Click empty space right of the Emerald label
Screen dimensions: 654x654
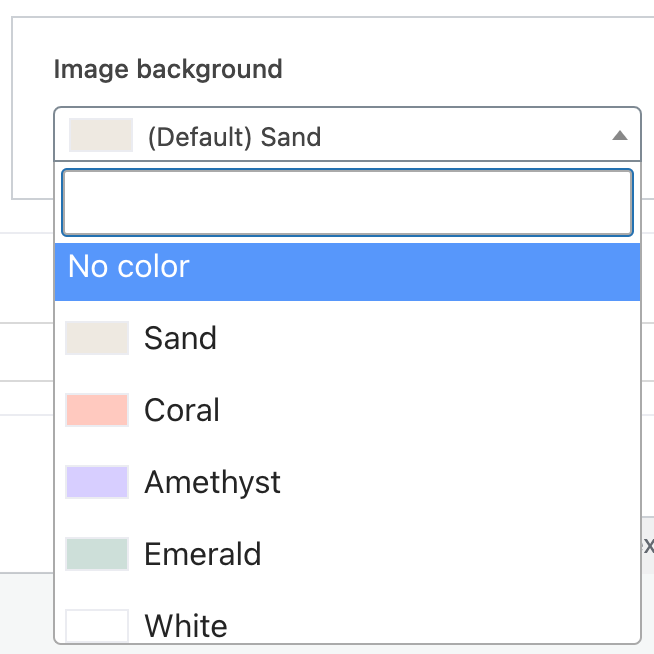click(450, 554)
